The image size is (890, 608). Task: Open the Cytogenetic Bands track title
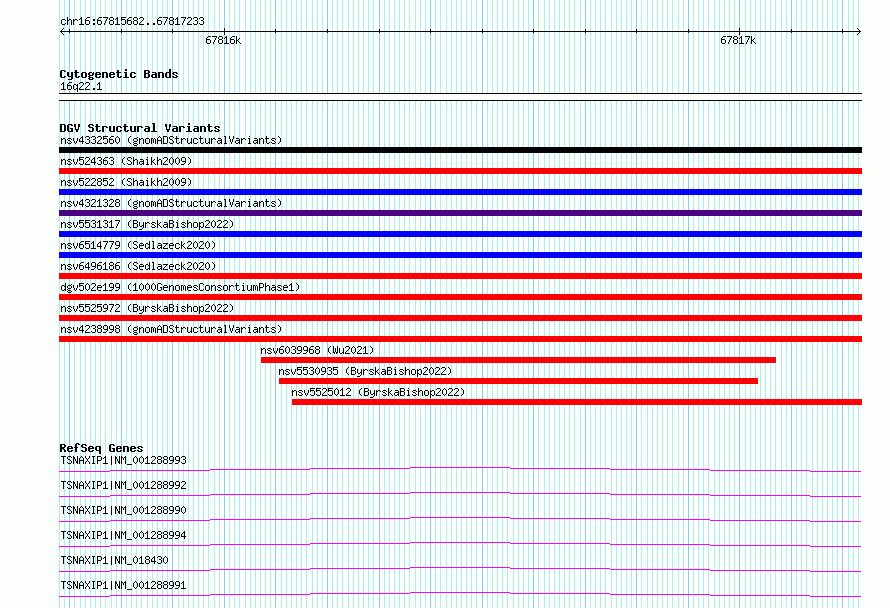click(x=119, y=74)
